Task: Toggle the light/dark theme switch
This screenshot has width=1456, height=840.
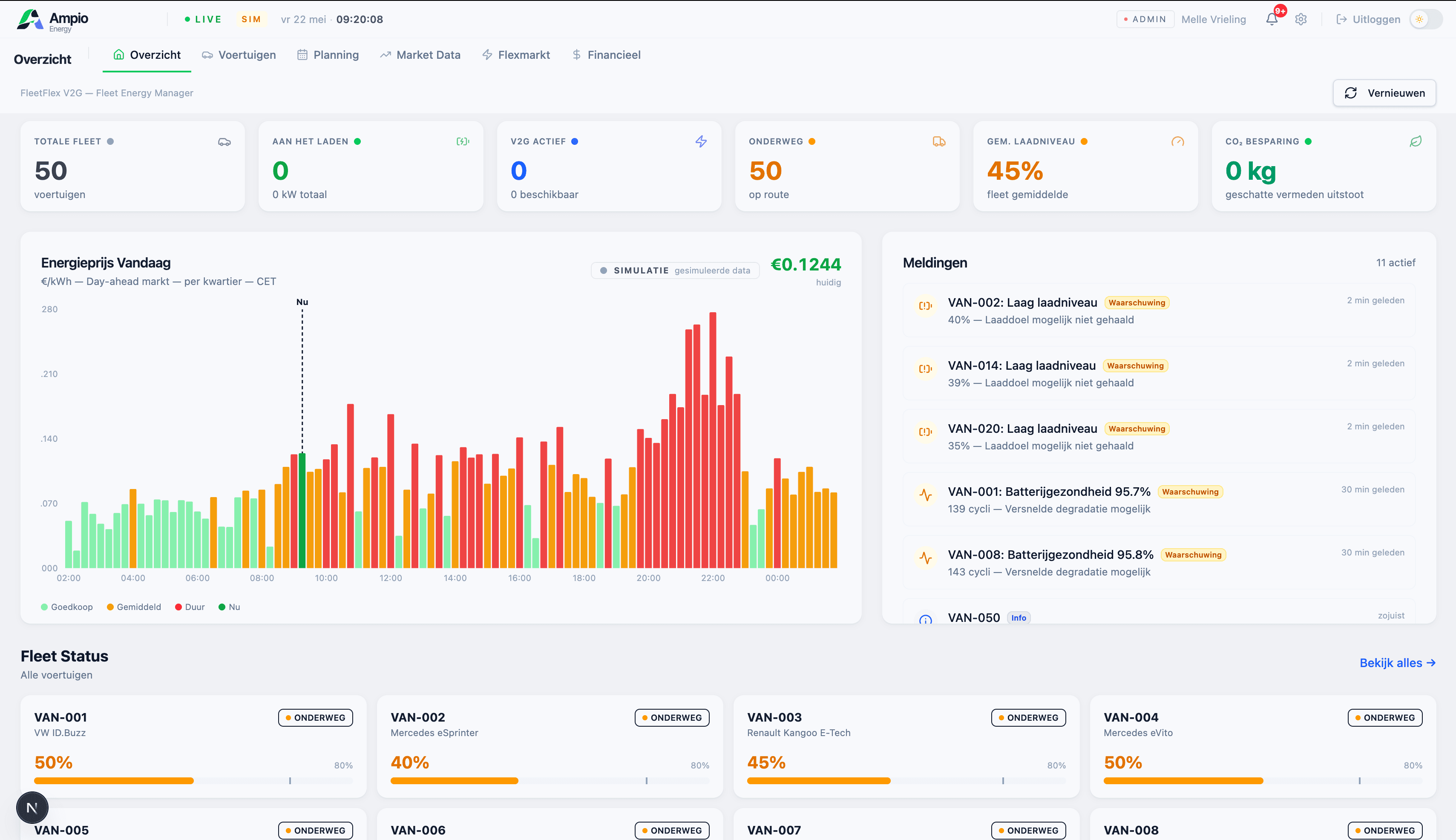Action: point(1426,20)
